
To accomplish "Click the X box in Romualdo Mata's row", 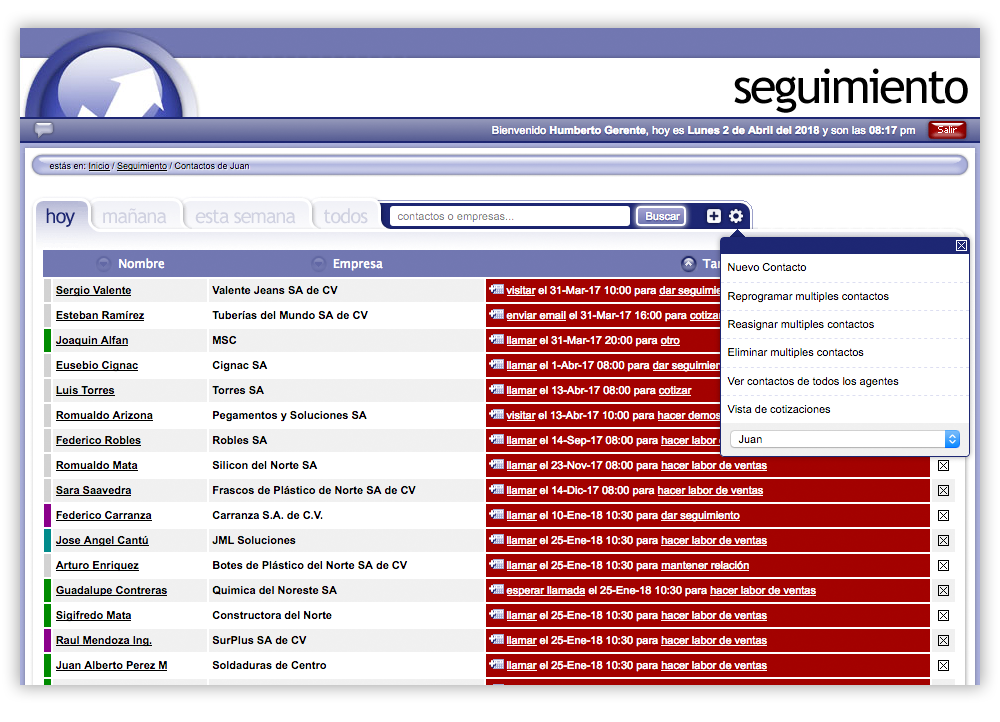I will [x=943, y=466].
